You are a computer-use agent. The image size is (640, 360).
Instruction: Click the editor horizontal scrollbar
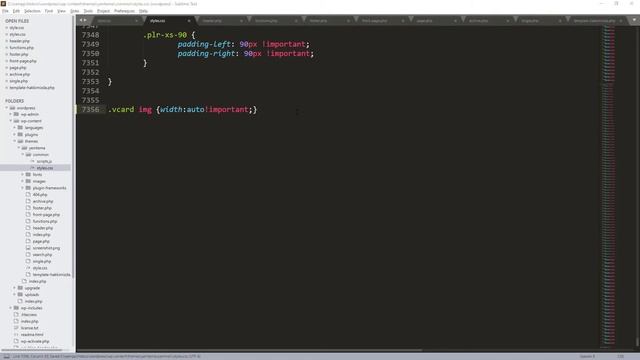tap(249, 350)
